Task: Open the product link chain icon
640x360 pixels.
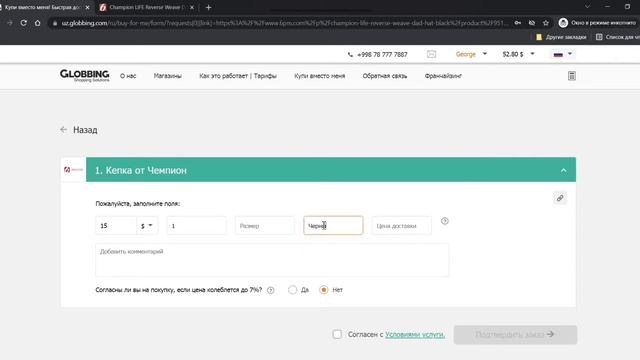Action: click(560, 198)
